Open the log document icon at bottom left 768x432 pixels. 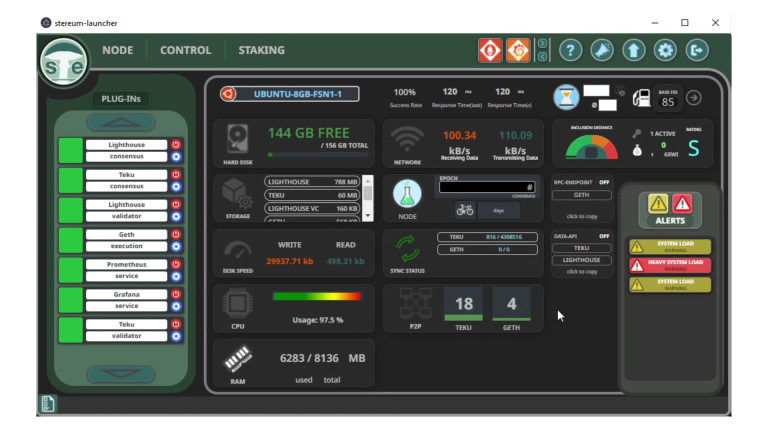pyautogui.click(x=48, y=404)
